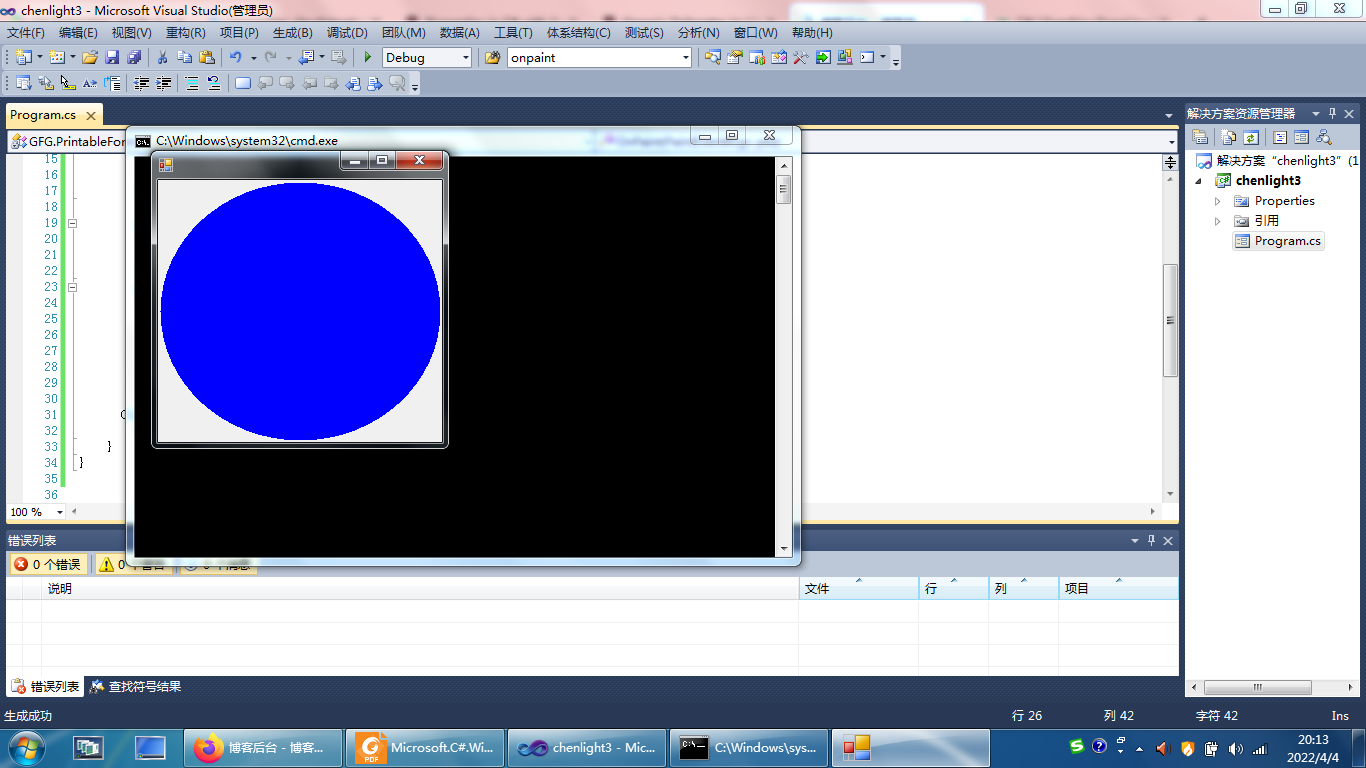This screenshot has width=1366, height=768.
Task: Open the 编辑(E) menu
Action: (x=78, y=33)
